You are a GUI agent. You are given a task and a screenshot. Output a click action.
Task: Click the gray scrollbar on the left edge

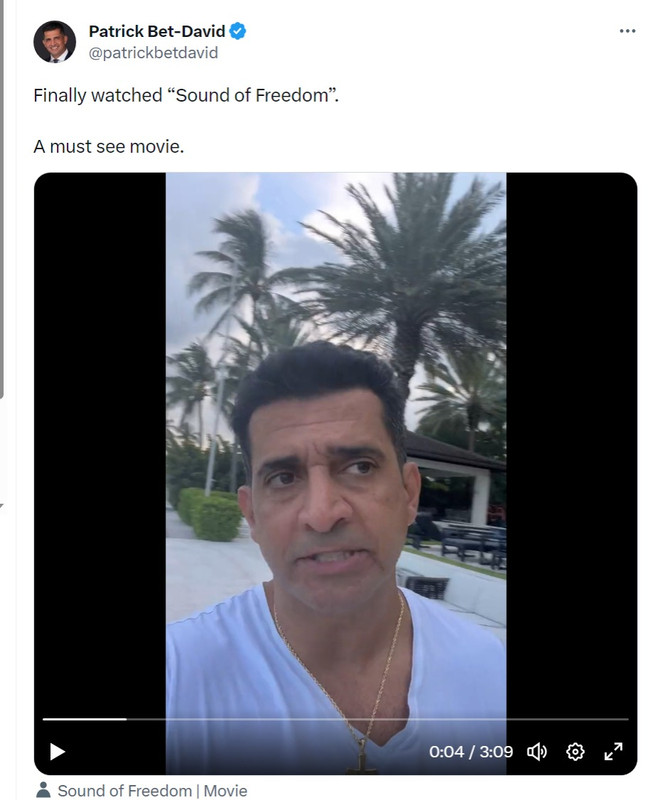tap(2, 199)
